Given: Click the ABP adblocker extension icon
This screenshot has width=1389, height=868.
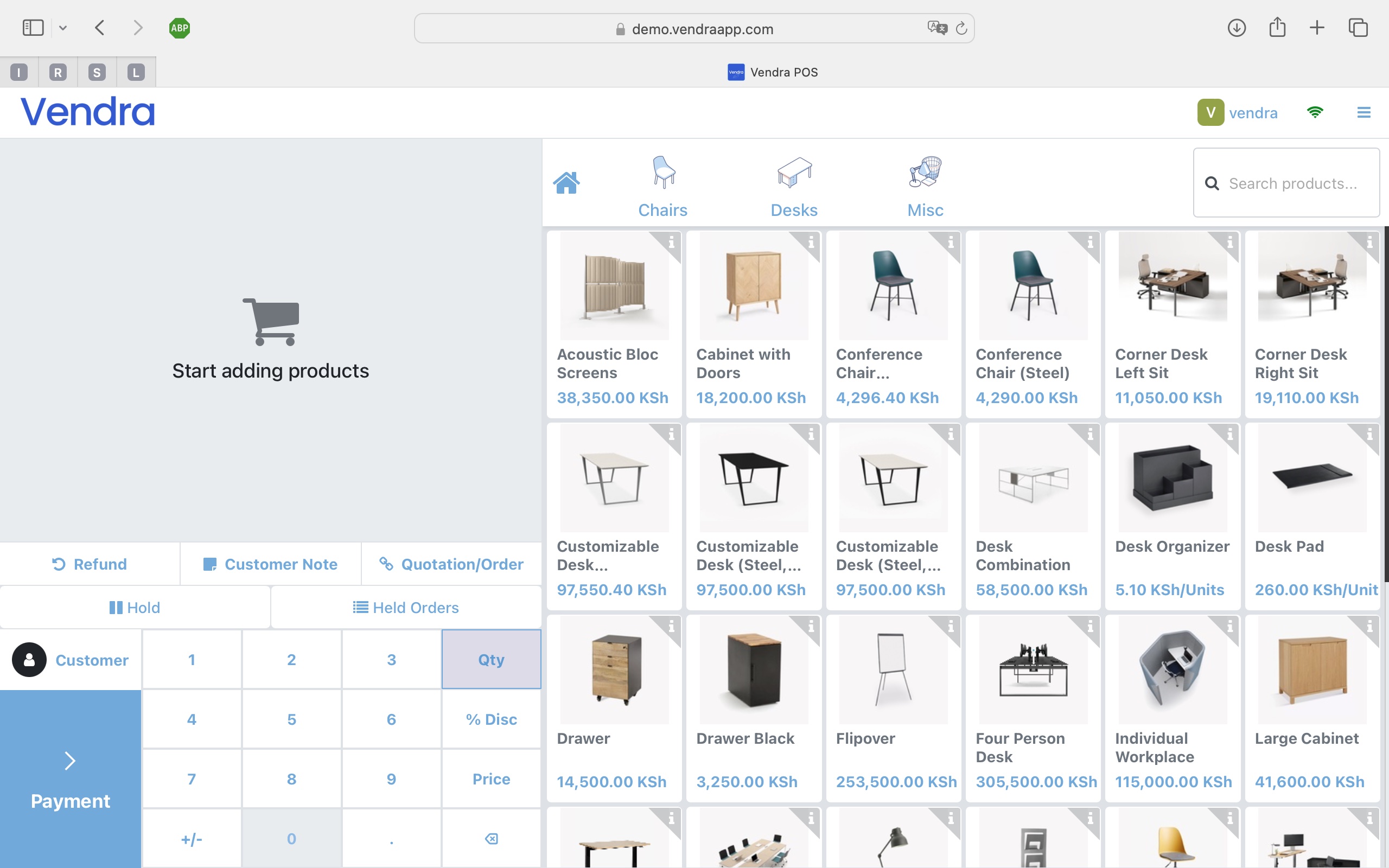Looking at the screenshot, I should tap(179, 28).
